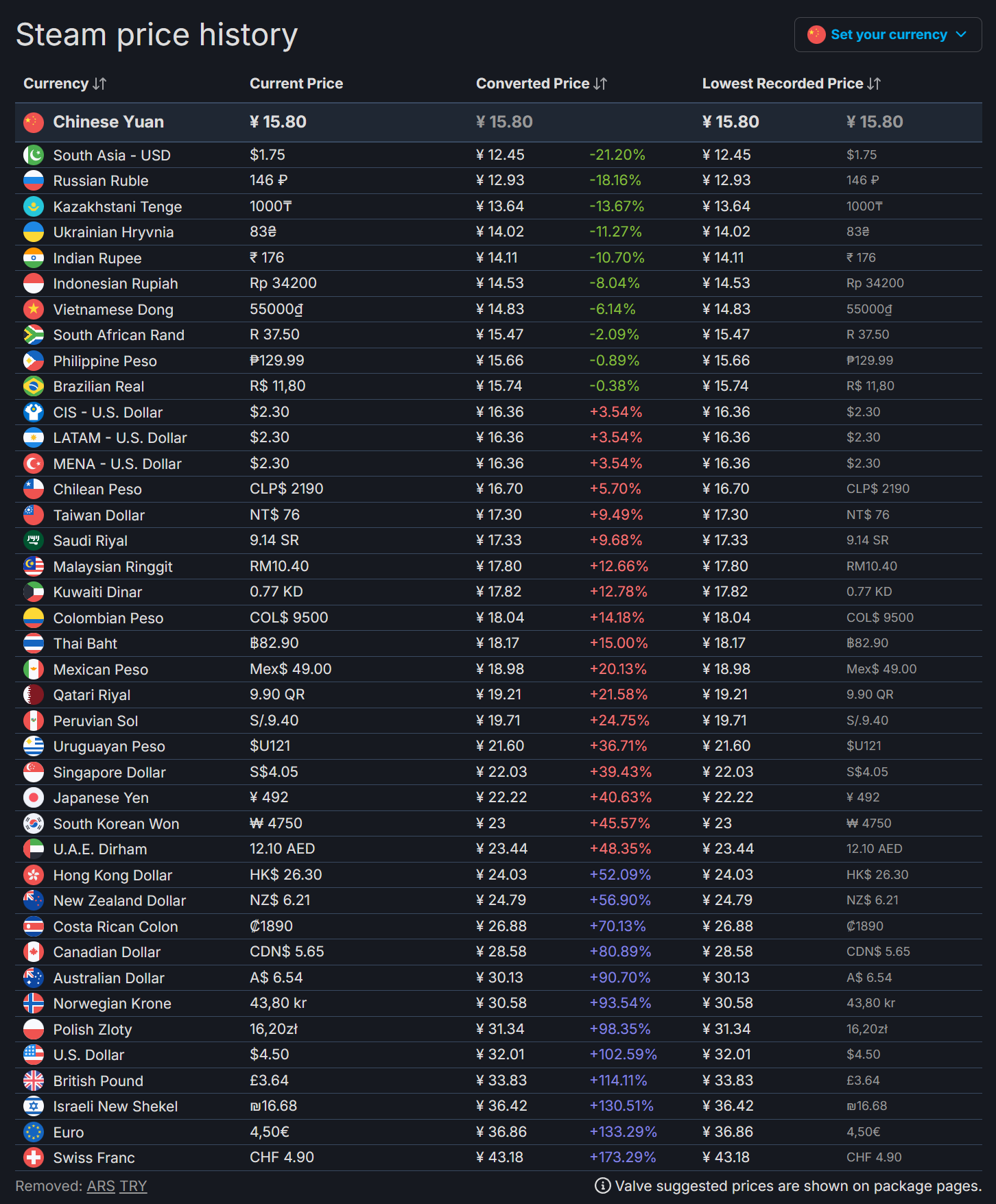
Task: Click the ₹ 176 current price
Action: point(267,258)
